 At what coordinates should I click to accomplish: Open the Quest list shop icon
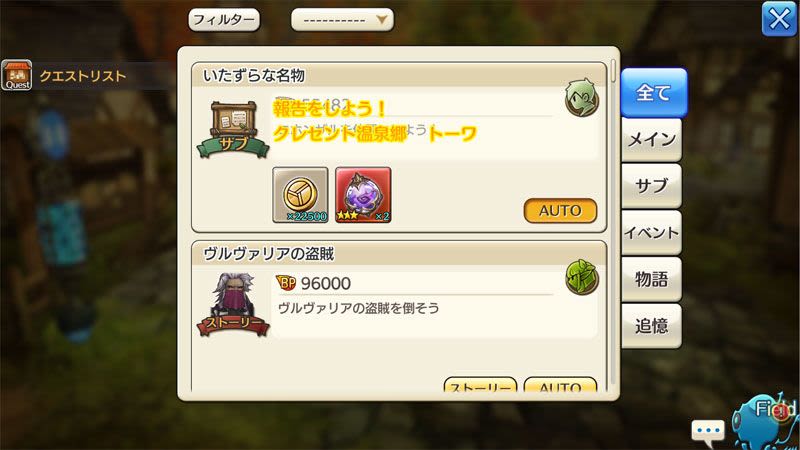17,75
